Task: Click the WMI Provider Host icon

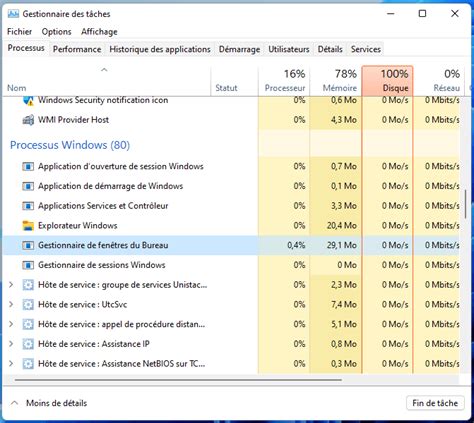Action: tap(28, 120)
